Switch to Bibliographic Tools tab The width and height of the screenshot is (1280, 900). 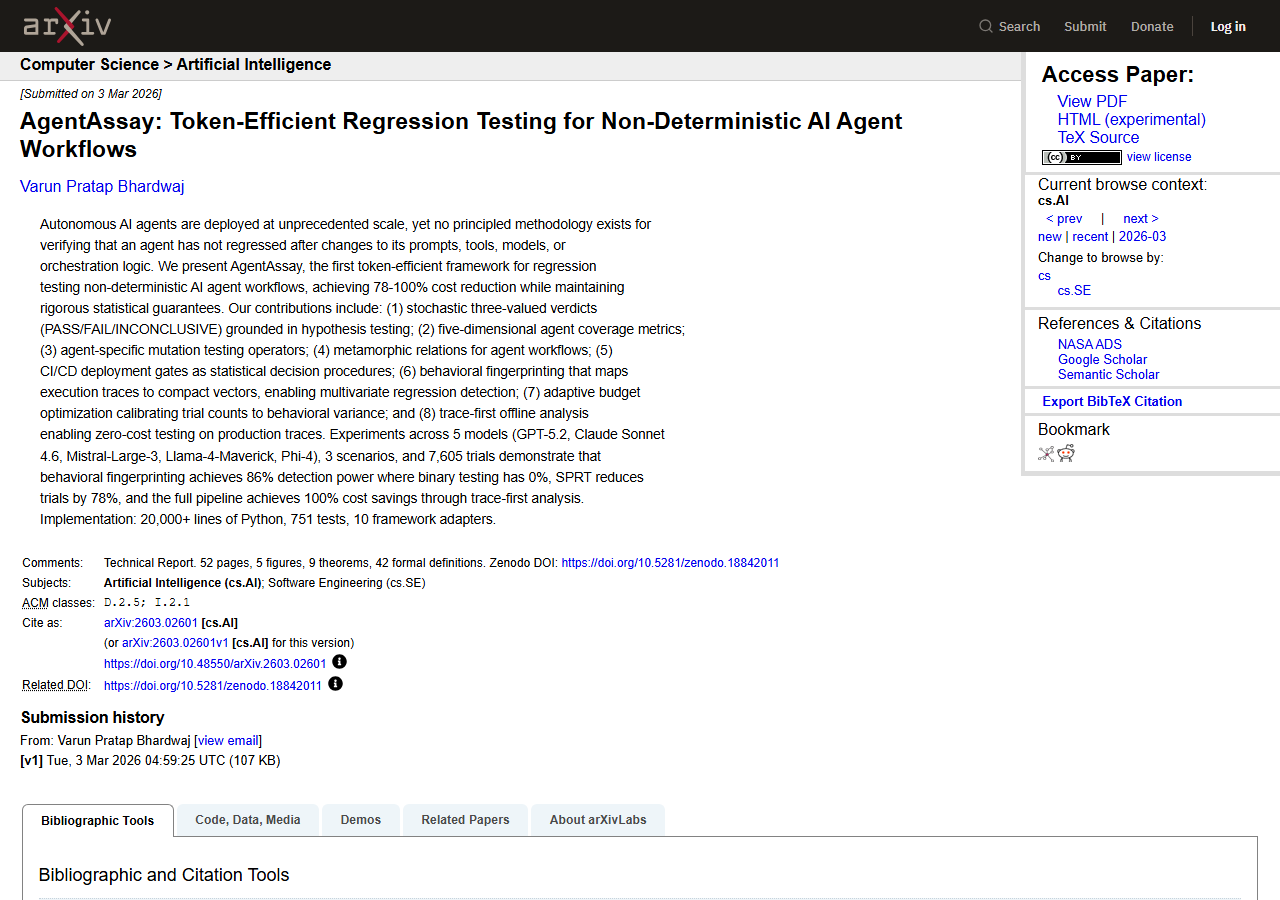pos(98,820)
